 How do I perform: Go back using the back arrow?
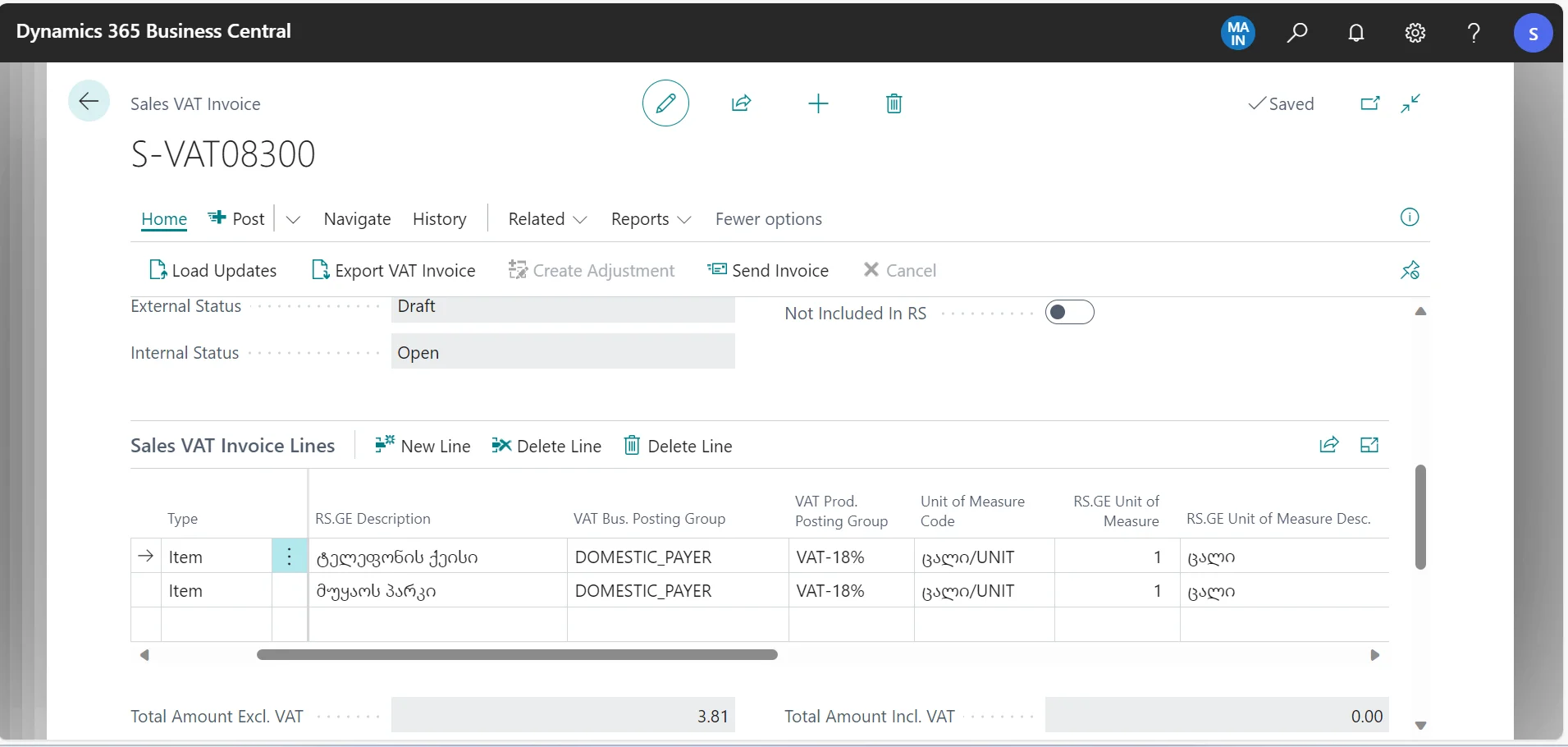point(89,100)
